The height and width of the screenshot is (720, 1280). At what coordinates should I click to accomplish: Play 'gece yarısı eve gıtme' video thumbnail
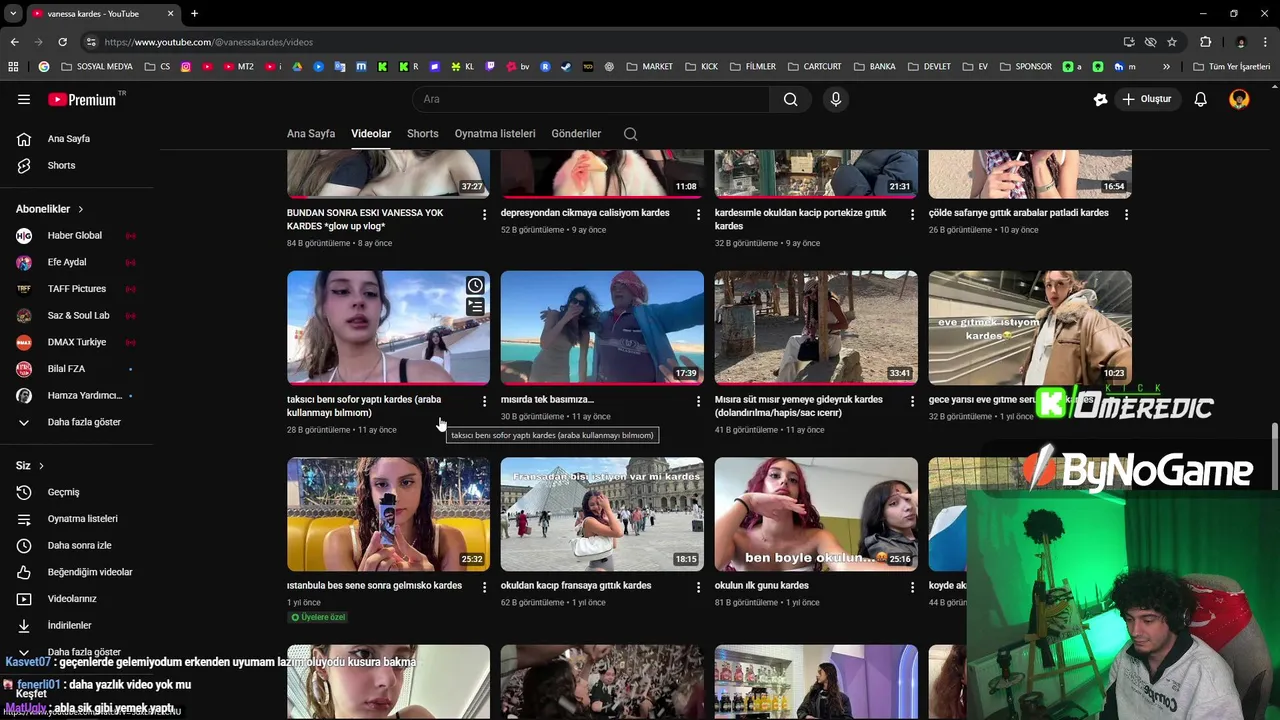point(1030,327)
